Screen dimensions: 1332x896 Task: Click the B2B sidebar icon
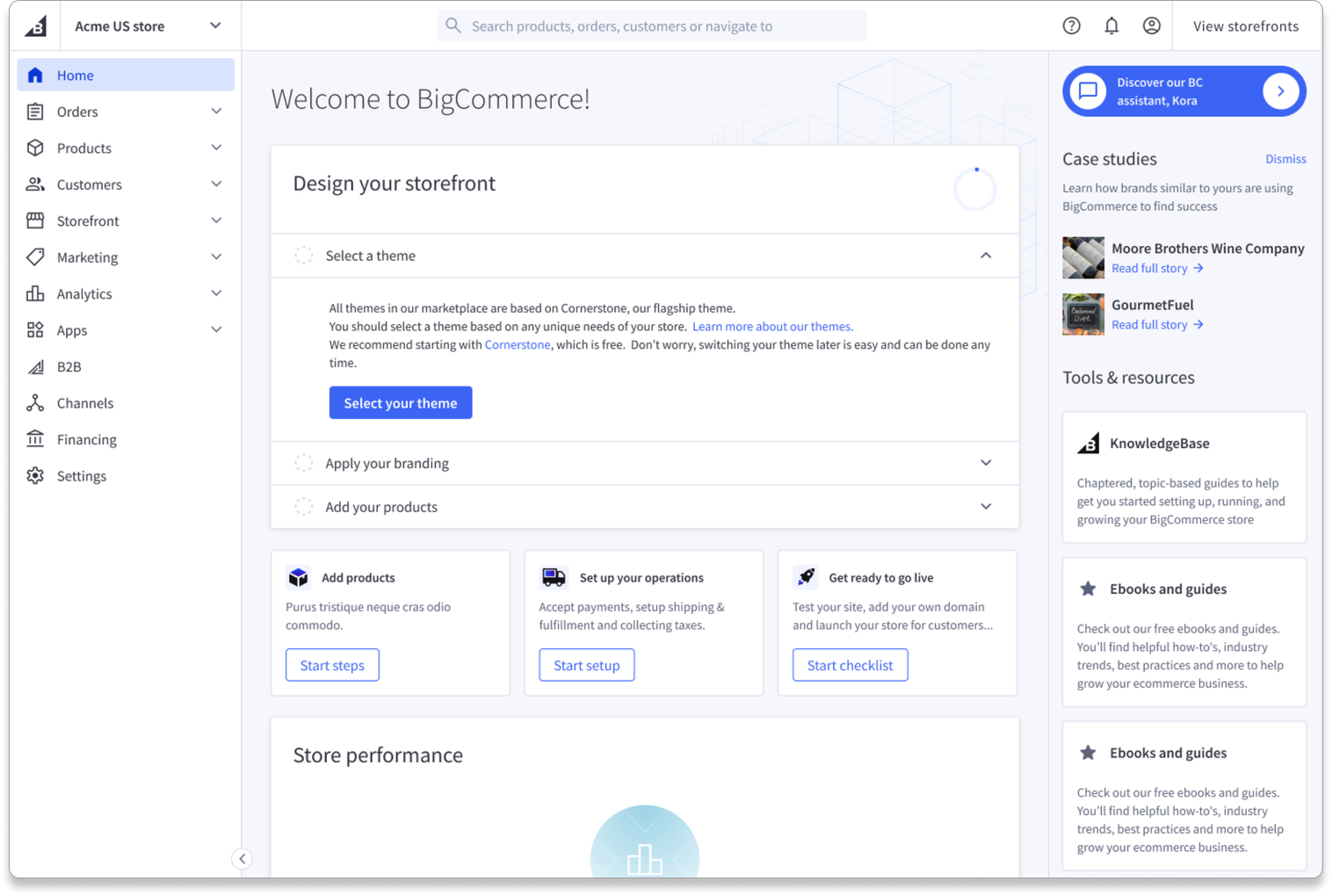(x=35, y=366)
